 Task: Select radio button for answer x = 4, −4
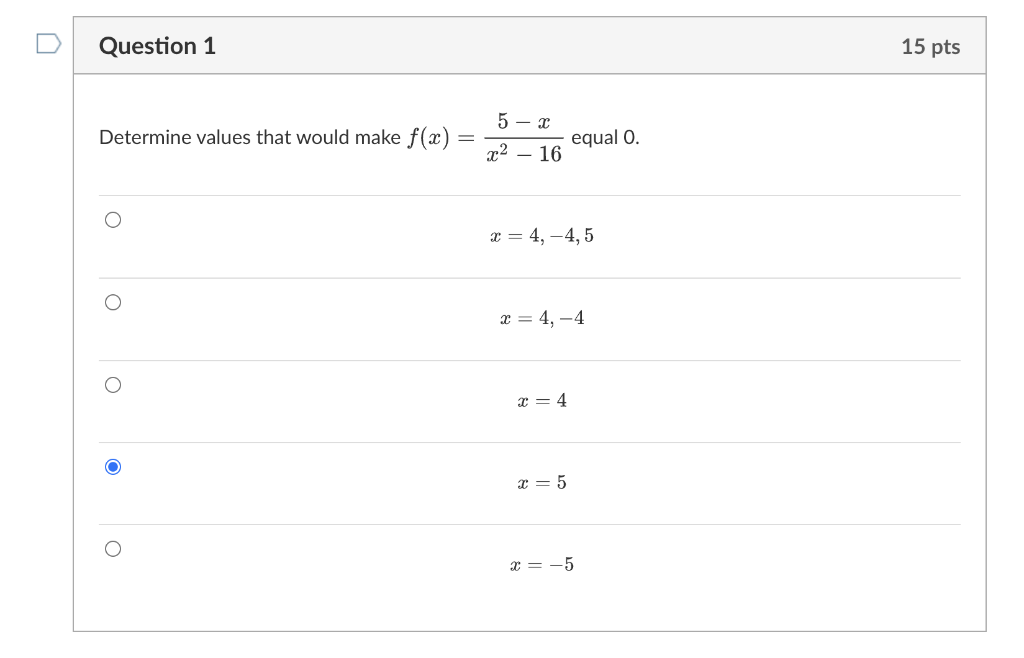point(111,300)
